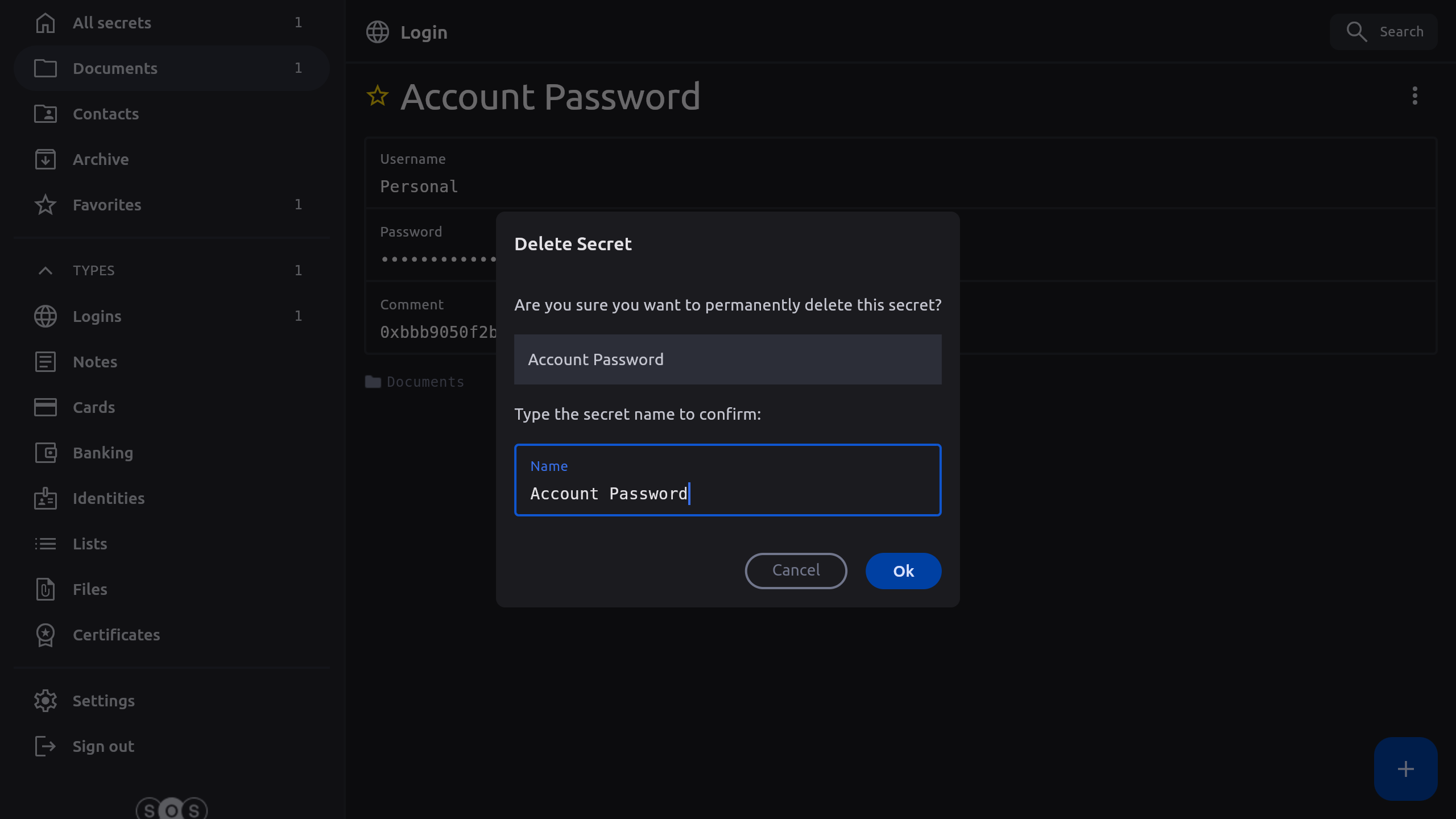Viewport: 1456px width, 819px height.
Task: Go to All secrets
Action: [112, 23]
